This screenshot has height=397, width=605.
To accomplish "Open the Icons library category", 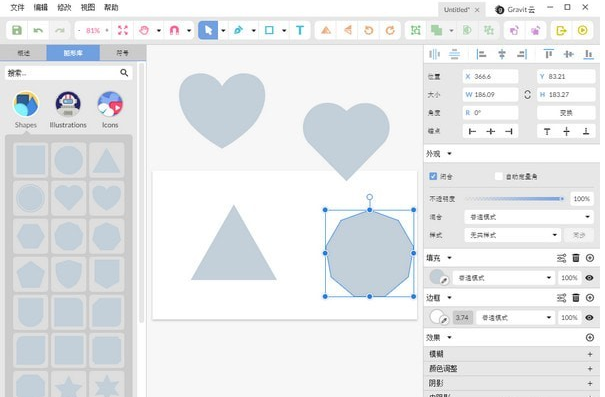I will [110, 110].
